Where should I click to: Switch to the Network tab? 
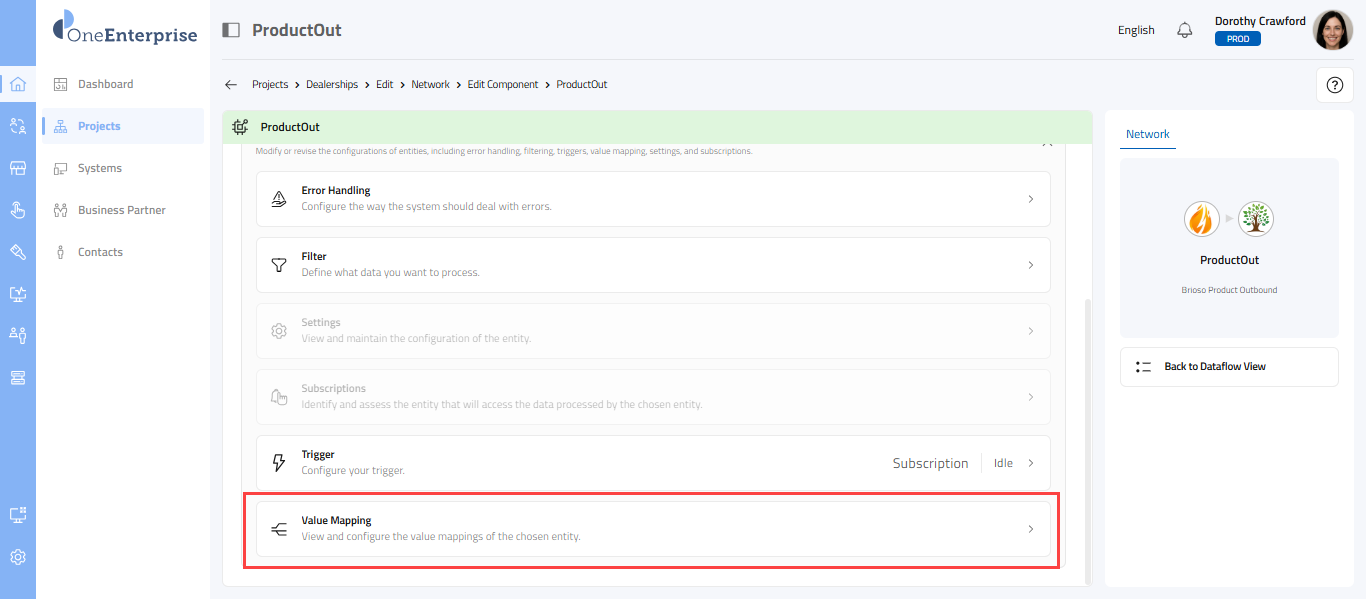pos(1147,134)
